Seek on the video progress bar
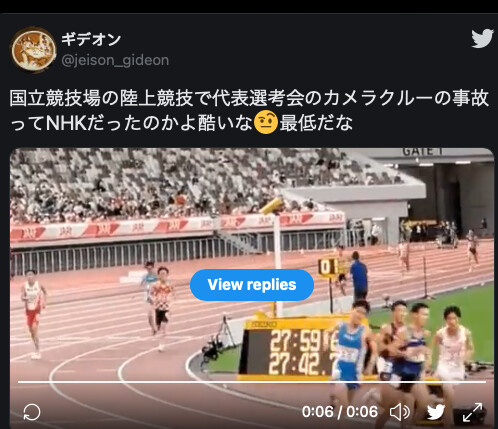Viewport: 498px width, 429px height. [252, 382]
